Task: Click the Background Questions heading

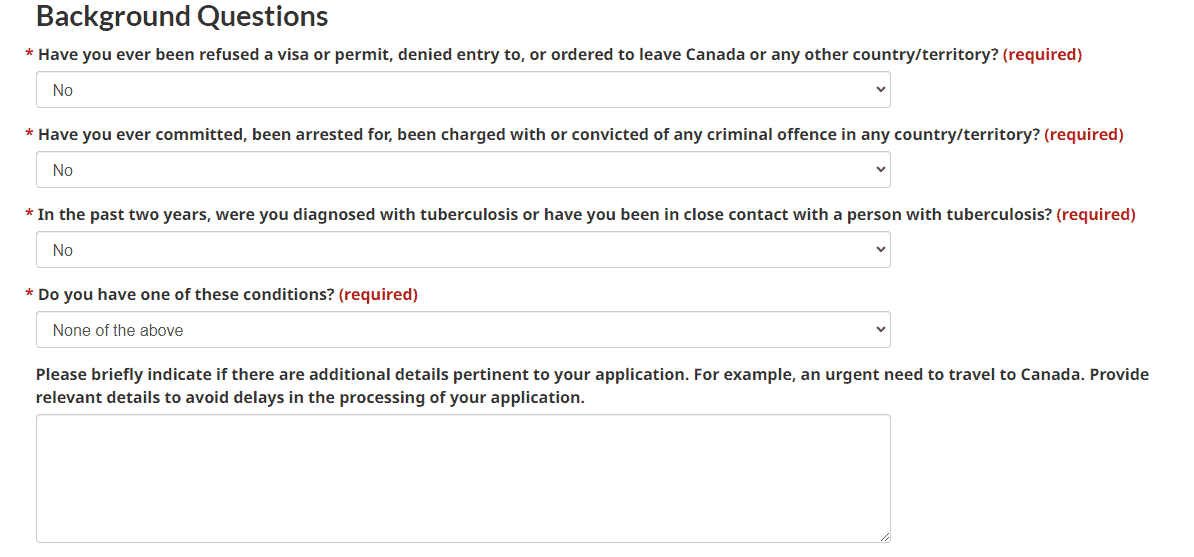Action: [x=182, y=16]
